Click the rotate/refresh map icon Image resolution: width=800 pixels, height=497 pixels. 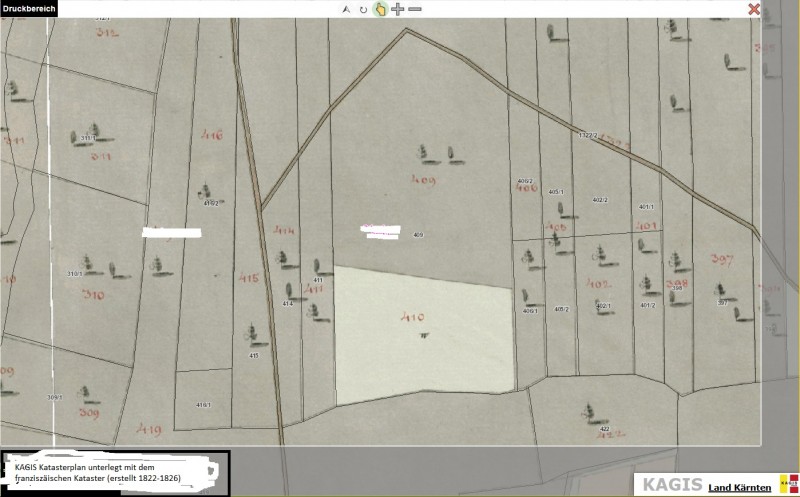tap(363, 9)
